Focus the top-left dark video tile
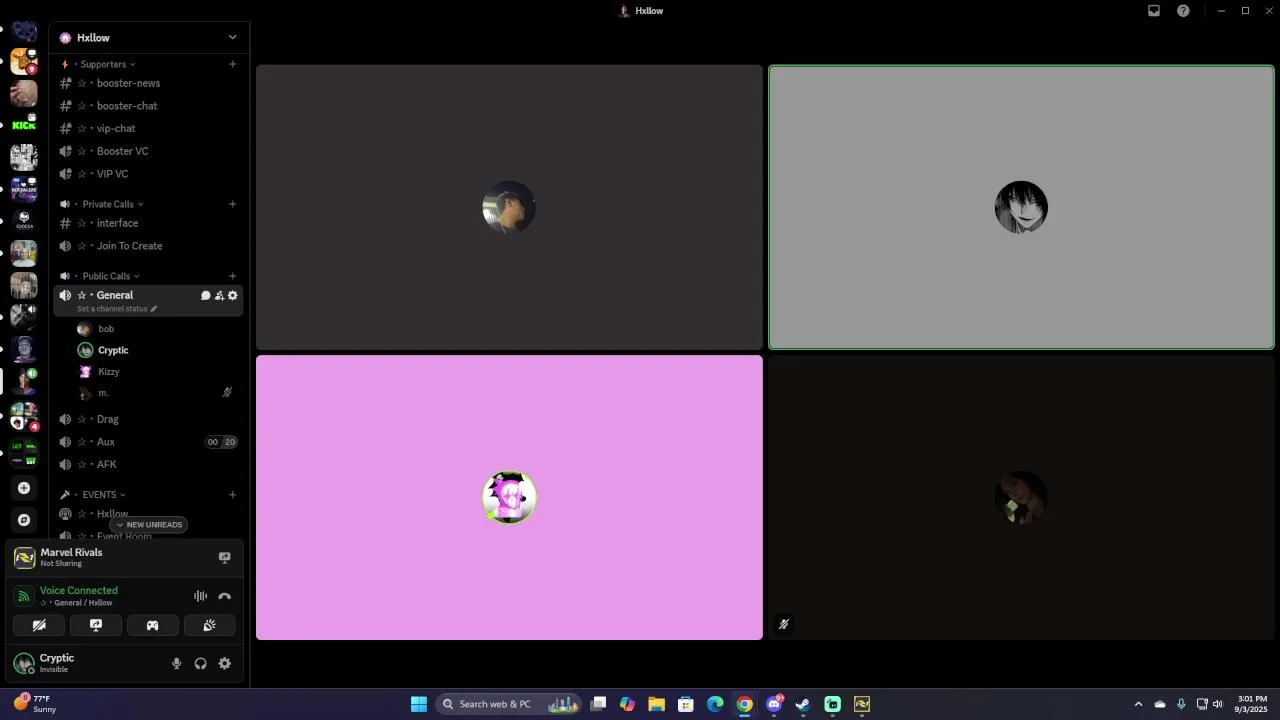The height and width of the screenshot is (720, 1280). (x=509, y=207)
